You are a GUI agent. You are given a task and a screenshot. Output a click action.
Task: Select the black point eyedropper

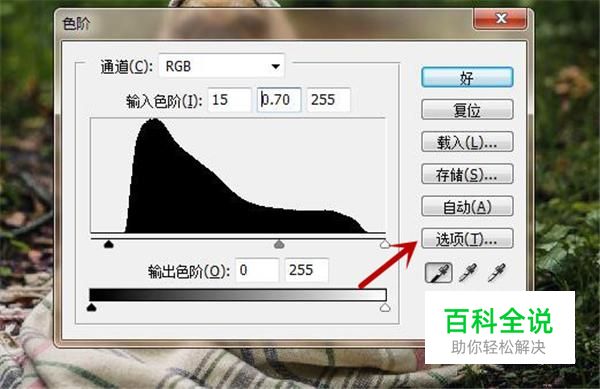[439, 273]
